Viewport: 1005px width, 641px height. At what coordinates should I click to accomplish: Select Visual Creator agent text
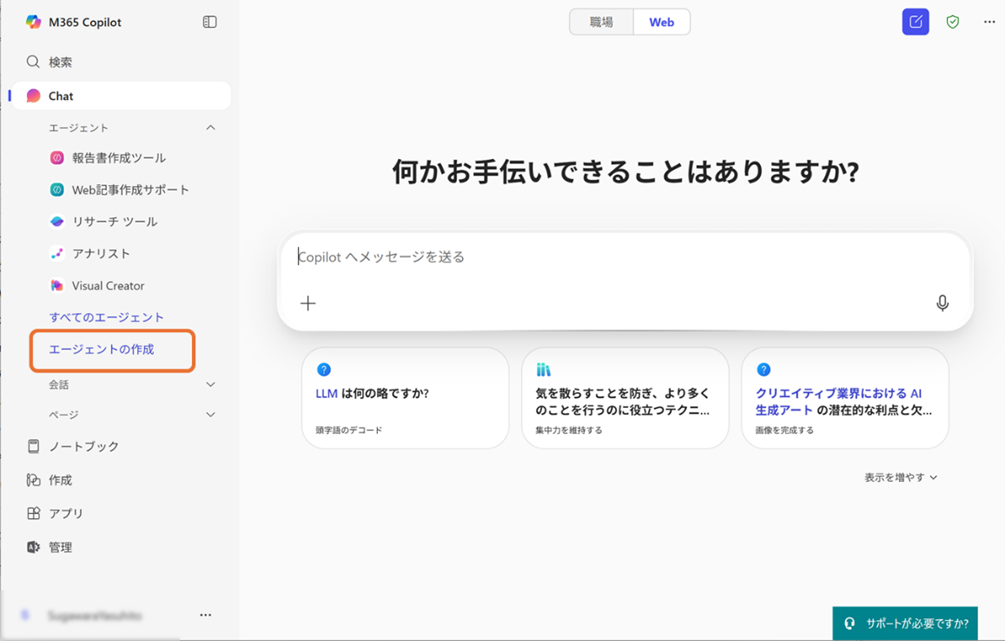108,285
